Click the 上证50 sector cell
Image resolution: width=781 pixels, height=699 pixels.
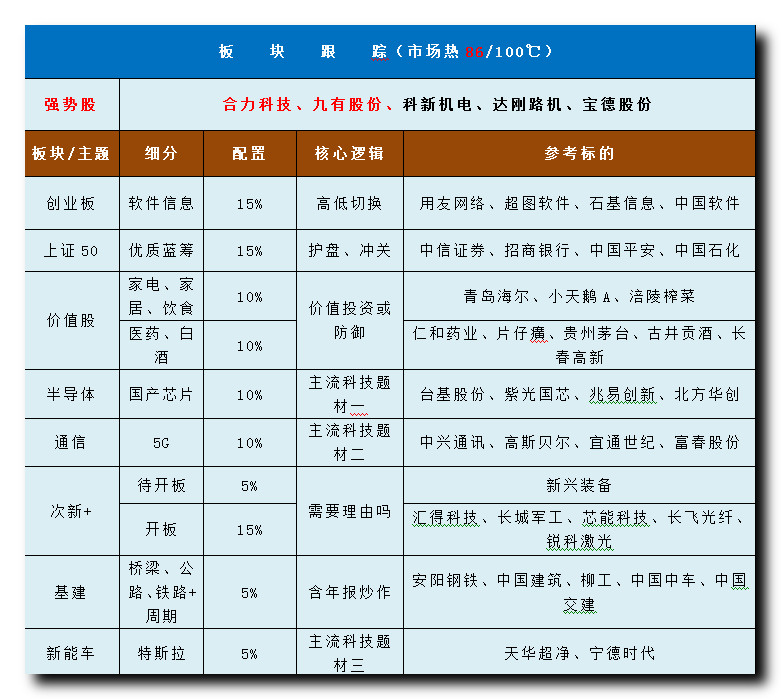(71, 251)
